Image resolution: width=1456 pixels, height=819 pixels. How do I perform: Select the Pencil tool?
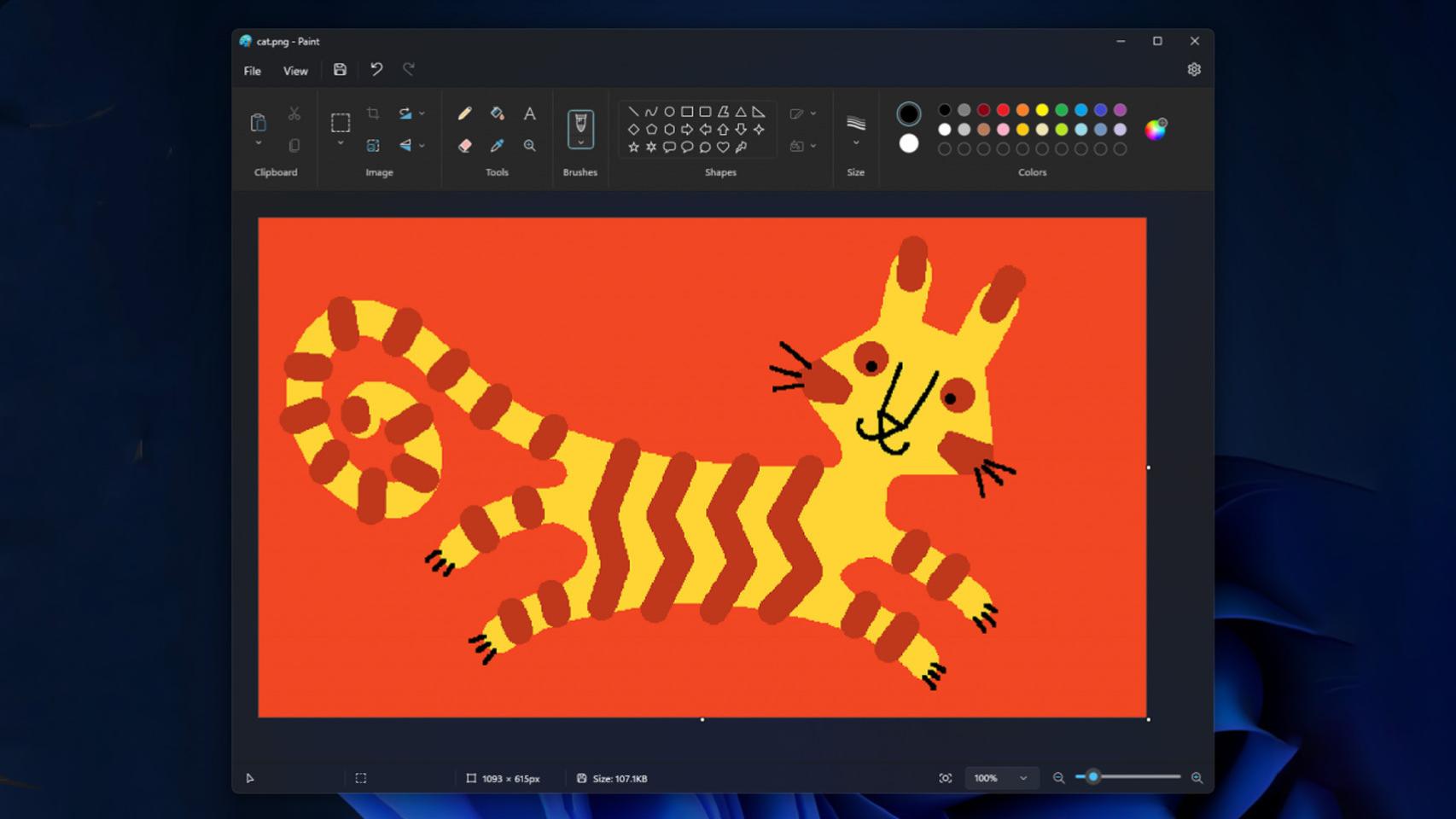[x=464, y=113]
